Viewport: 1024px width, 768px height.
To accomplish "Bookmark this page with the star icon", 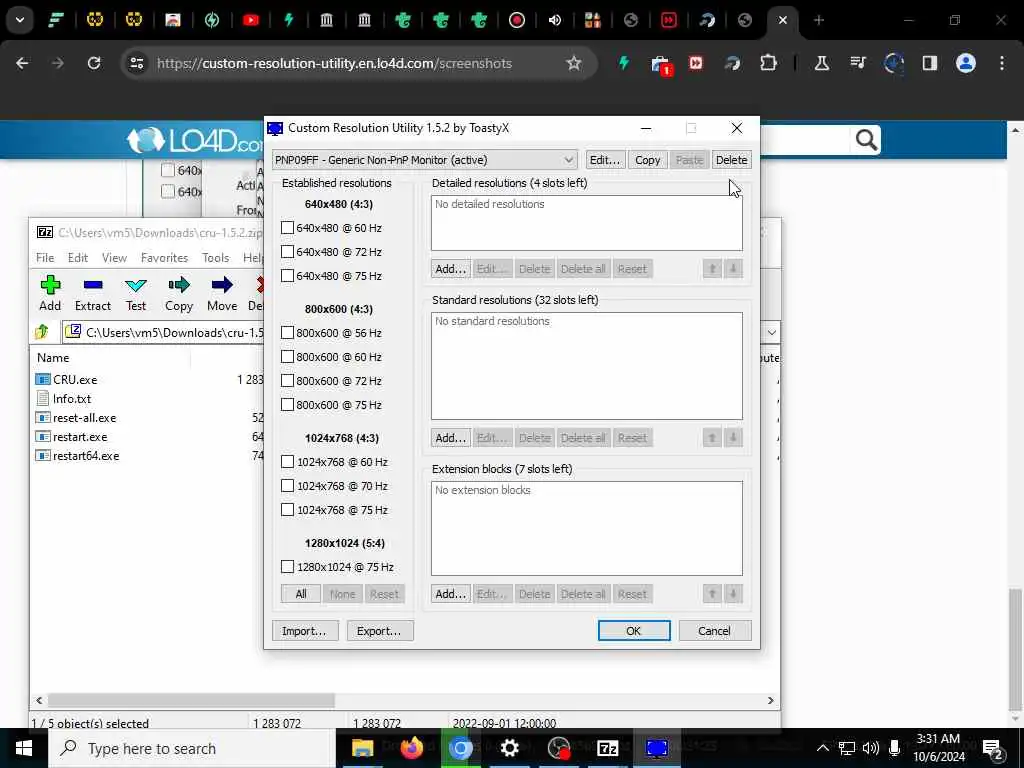I will coord(573,63).
